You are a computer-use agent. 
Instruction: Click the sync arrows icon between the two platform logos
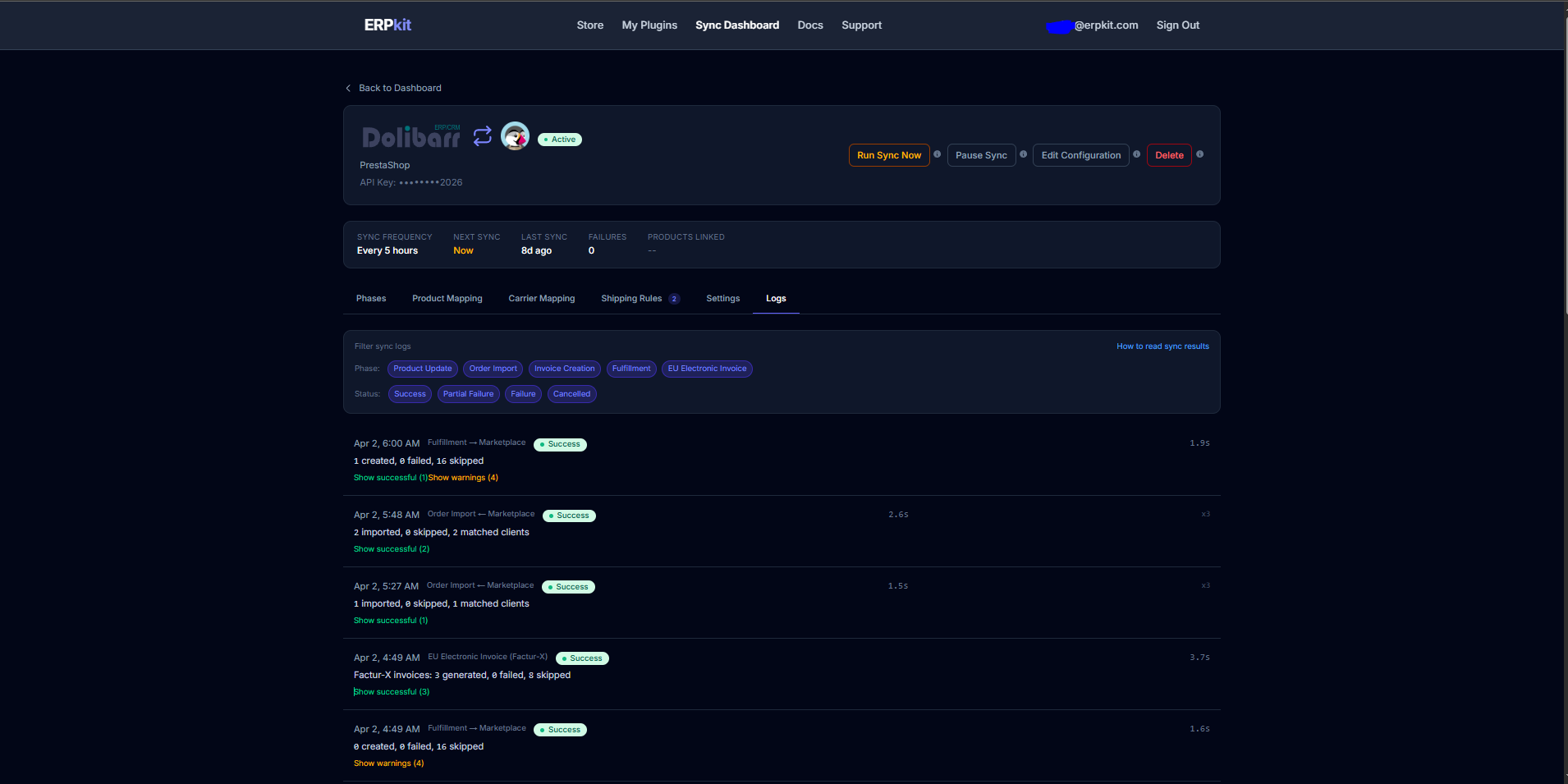tap(482, 136)
